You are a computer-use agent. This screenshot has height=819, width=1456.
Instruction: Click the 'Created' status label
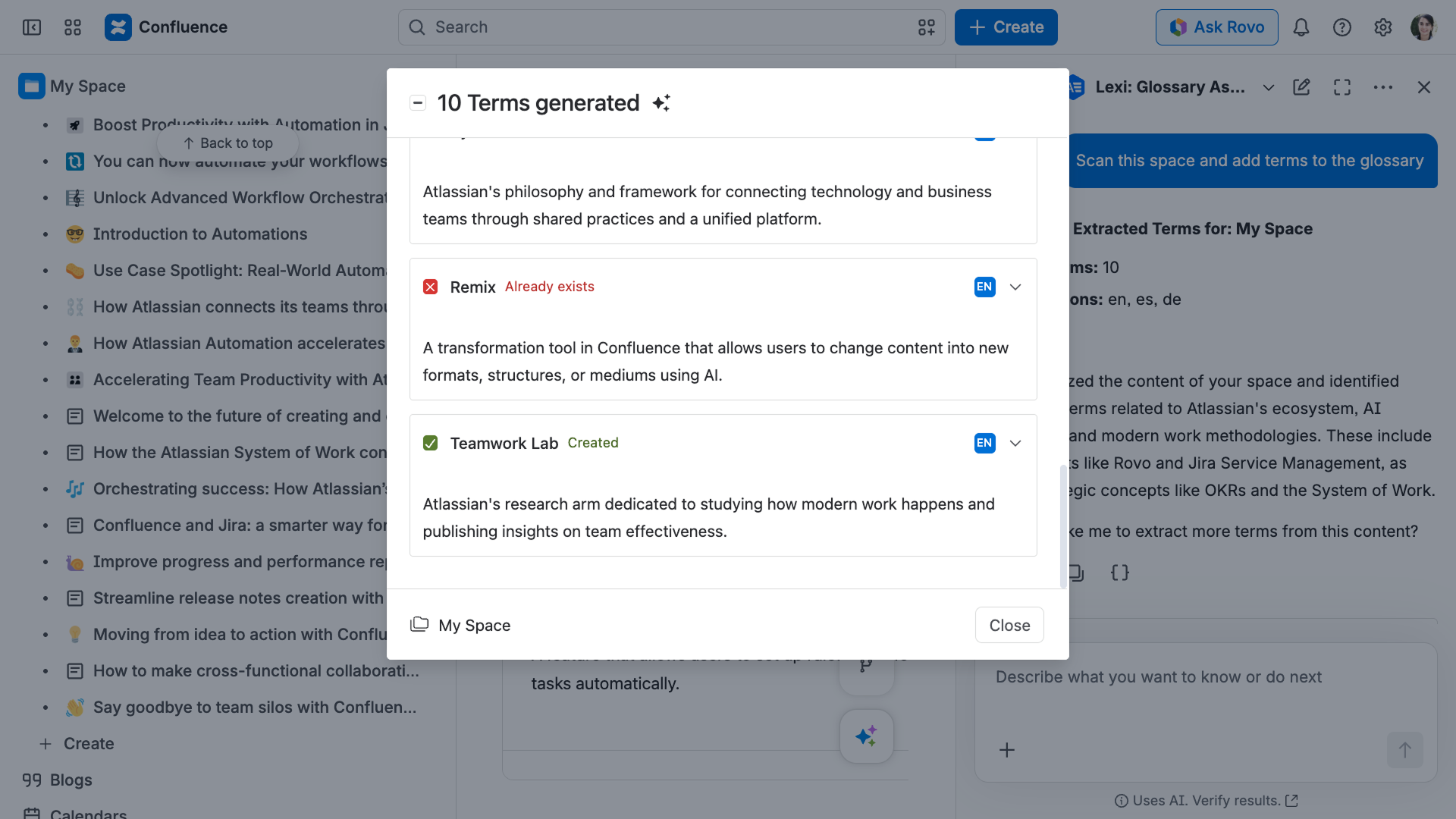(x=593, y=443)
